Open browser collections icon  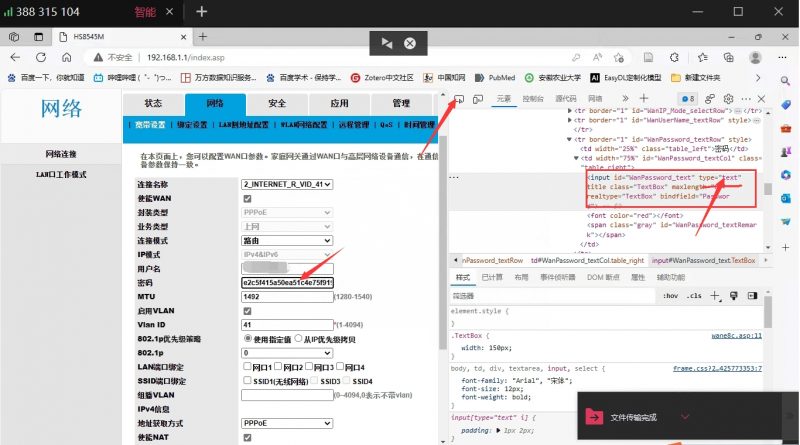[x=729, y=57]
